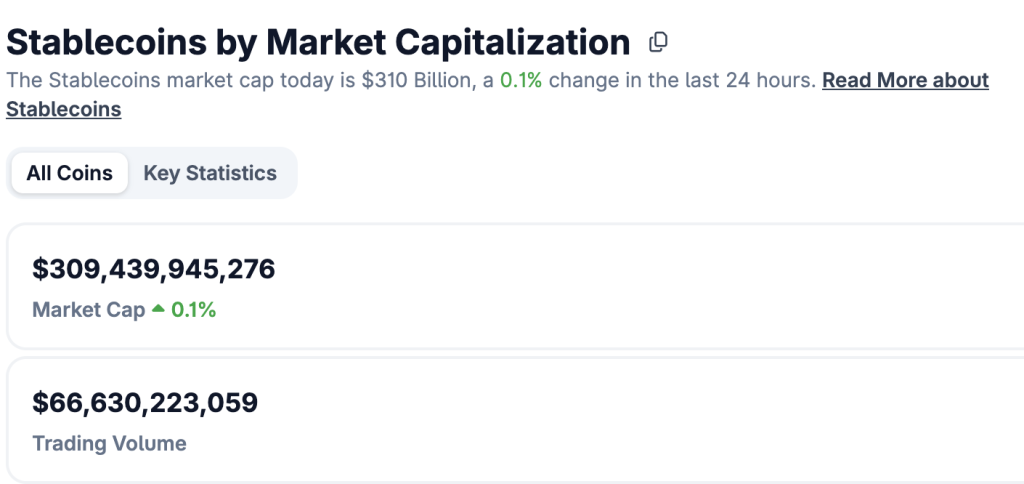Click the Stablecoins by Market Capitalization heading

318,42
